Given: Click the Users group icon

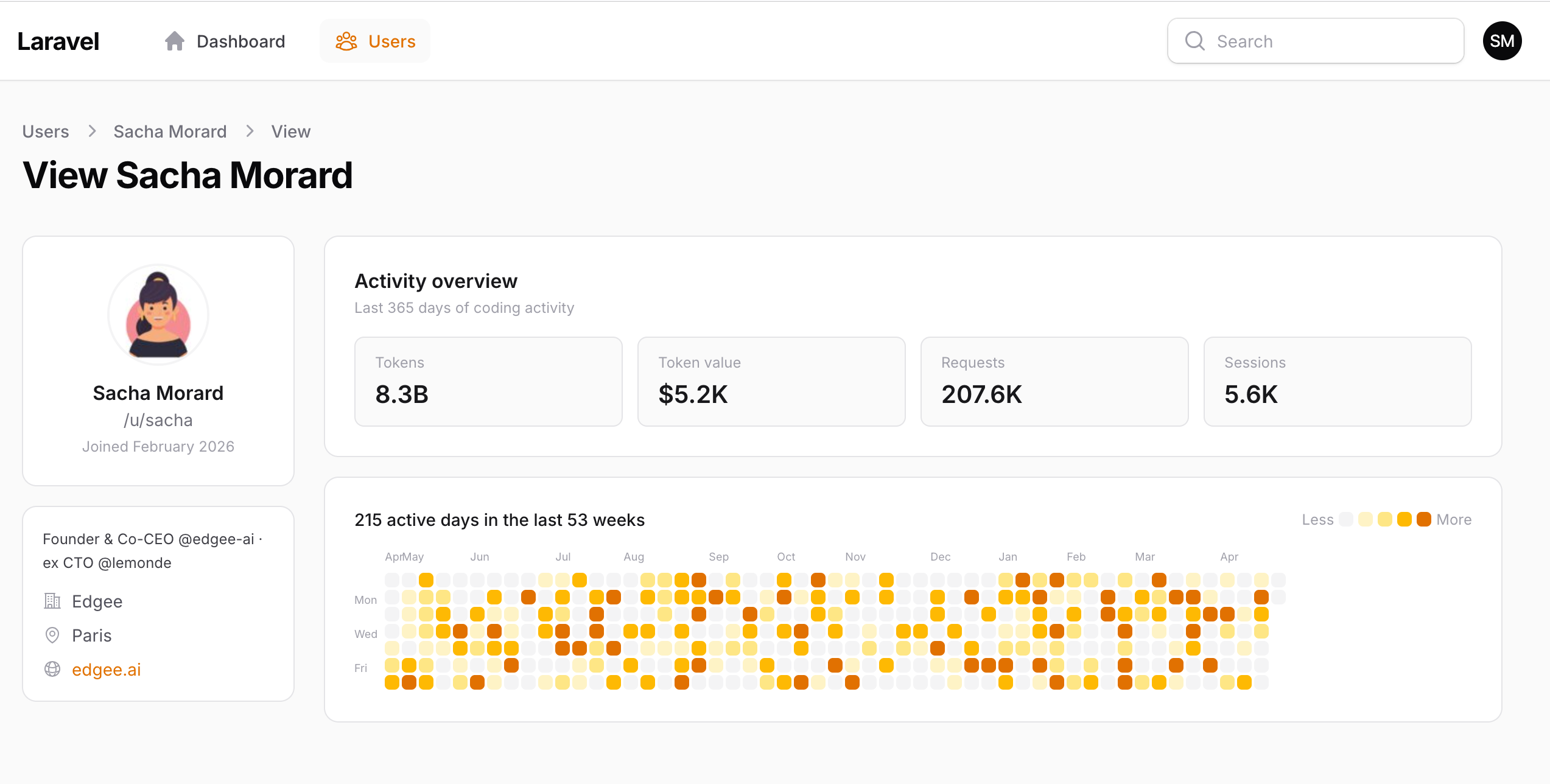Looking at the screenshot, I should 346,41.
